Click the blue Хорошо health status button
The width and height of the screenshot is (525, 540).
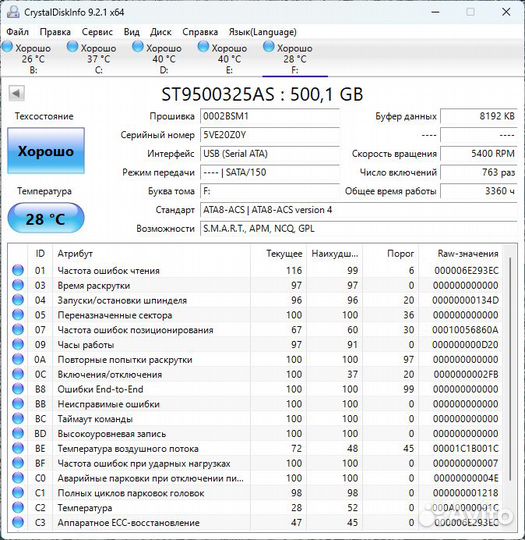[46, 150]
